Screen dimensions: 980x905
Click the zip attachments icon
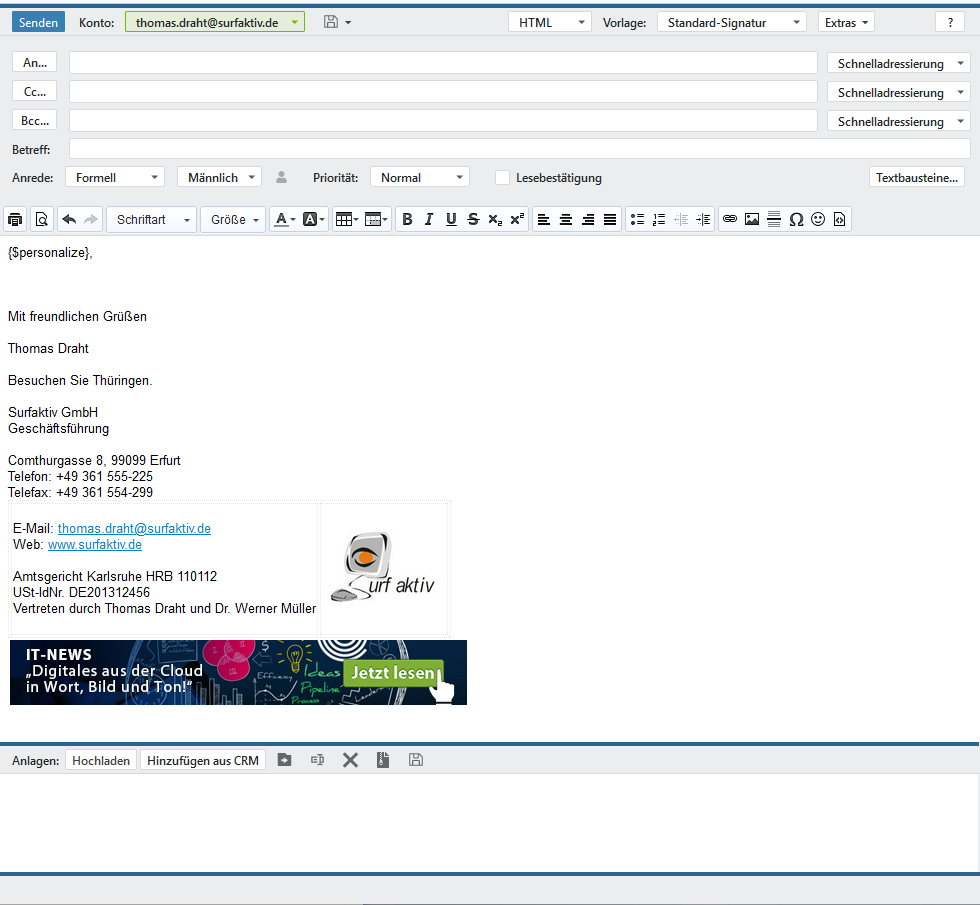coord(382,760)
